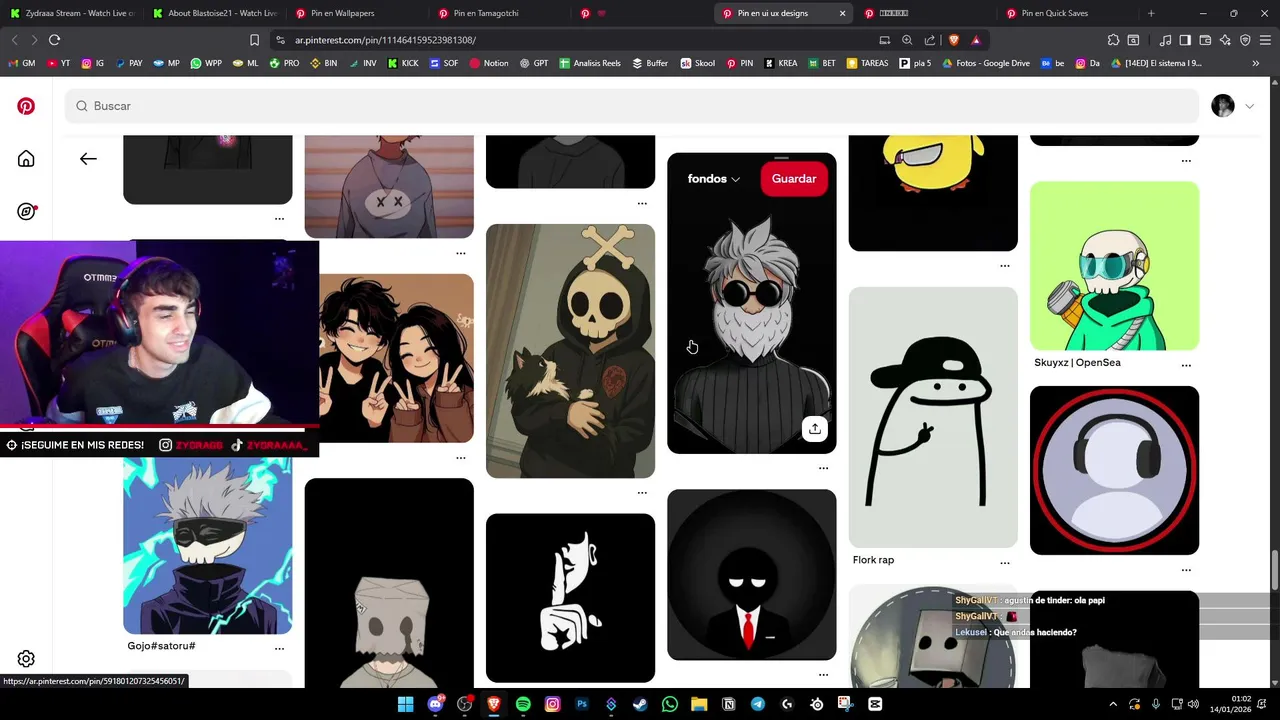Image resolution: width=1280 pixels, height=720 pixels.
Task: Open the KICK bookmark
Action: point(402,63)
